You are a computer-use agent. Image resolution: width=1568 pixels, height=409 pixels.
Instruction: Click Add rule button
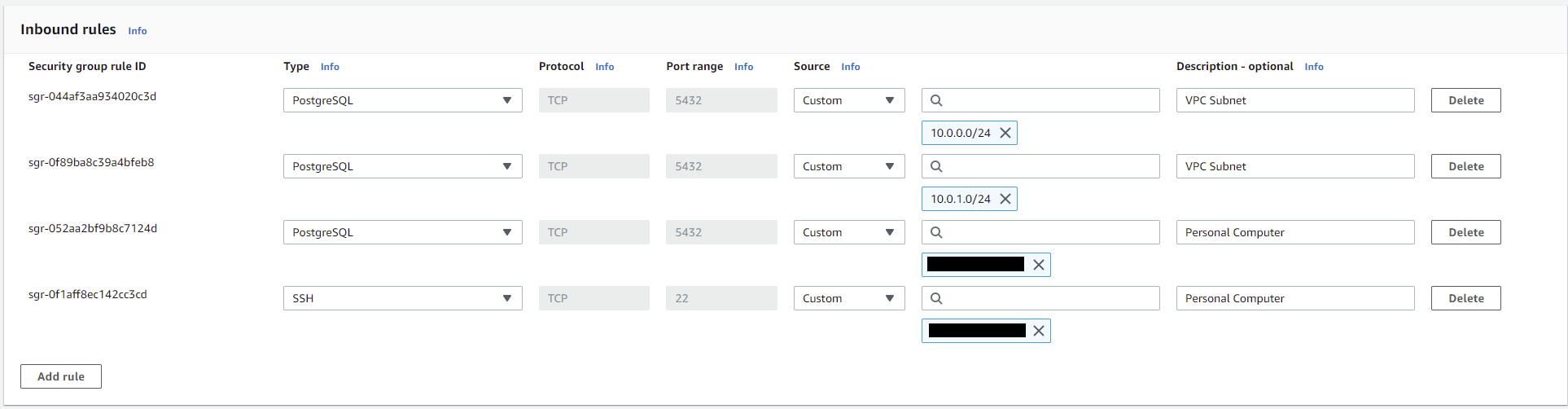click(x=61, y=376)
